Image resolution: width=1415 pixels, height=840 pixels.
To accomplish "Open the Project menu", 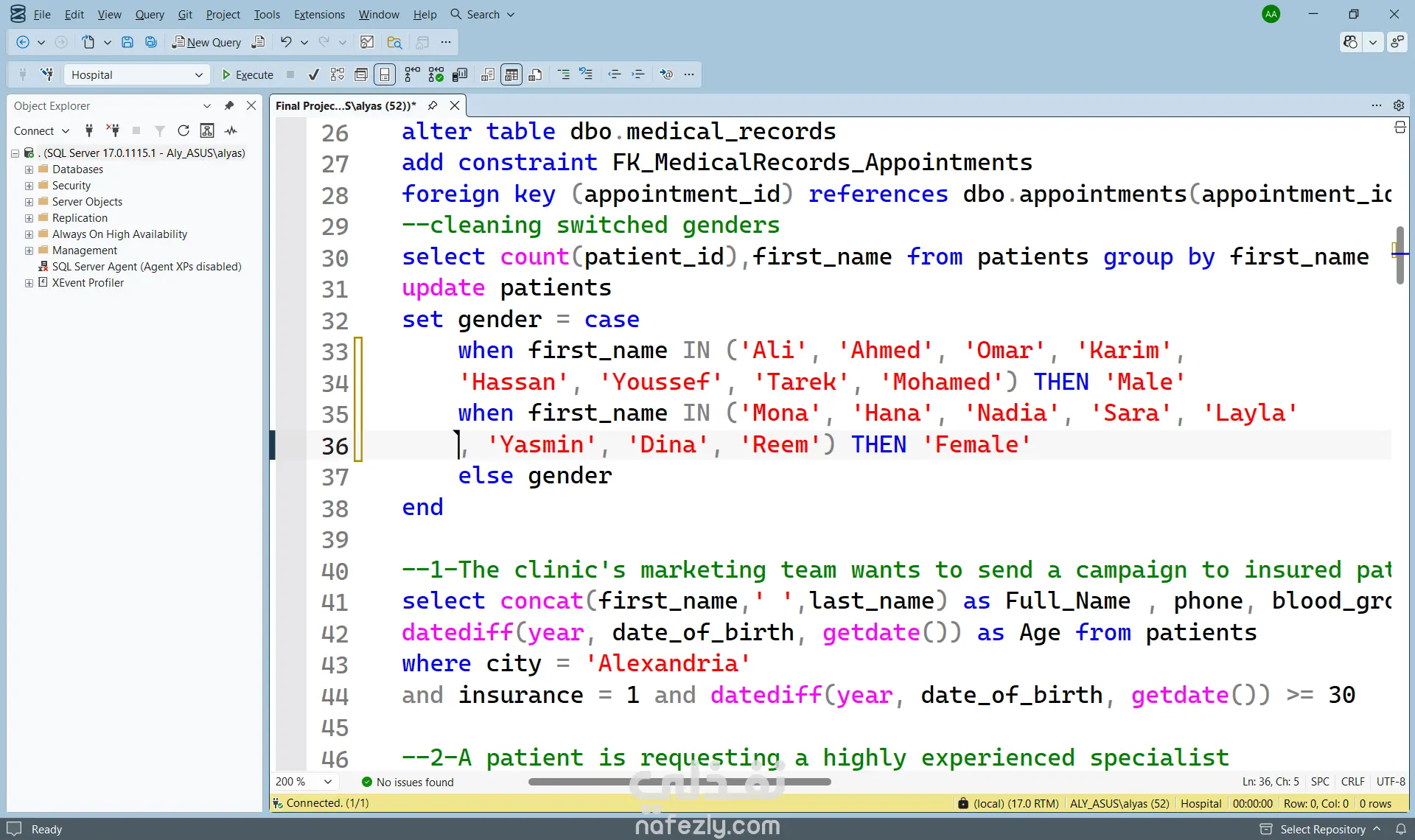I will 223,14.
